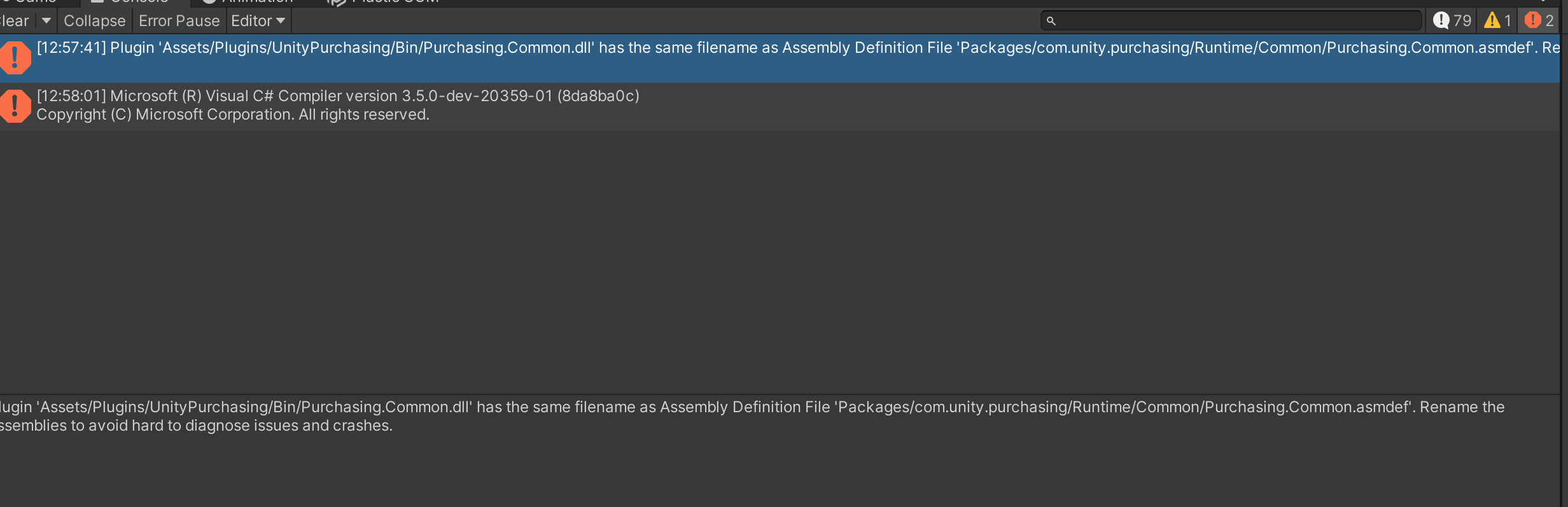1568x507 pixels.
Task: Enable Error Pause in the console
Action: (179, 20)
